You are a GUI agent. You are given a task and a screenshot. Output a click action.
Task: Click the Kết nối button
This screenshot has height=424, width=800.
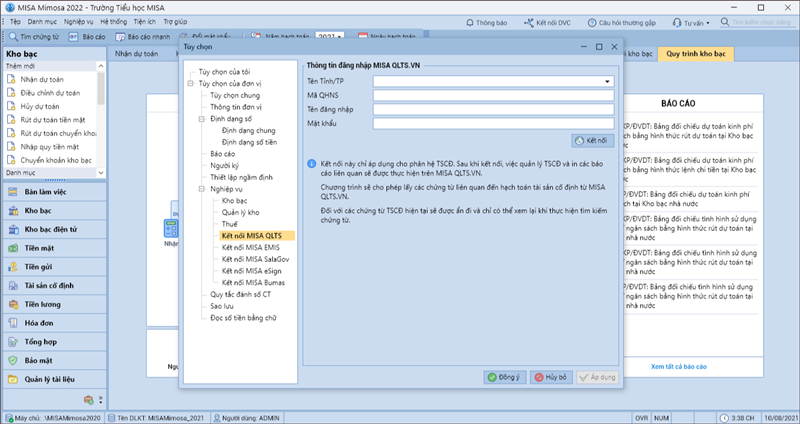[593, 141]
